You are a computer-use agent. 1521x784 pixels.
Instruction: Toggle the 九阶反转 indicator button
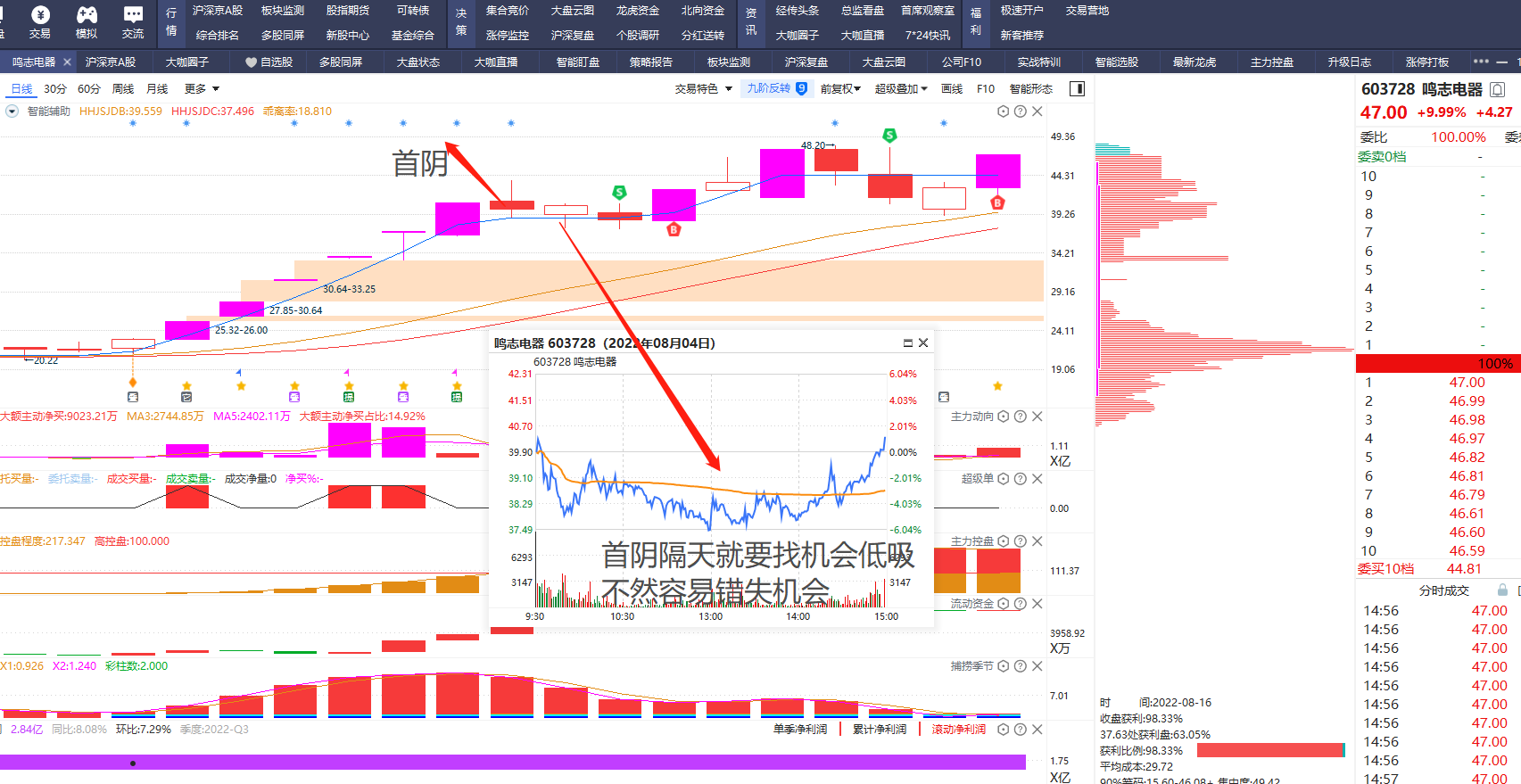click(x=776, y=88)
